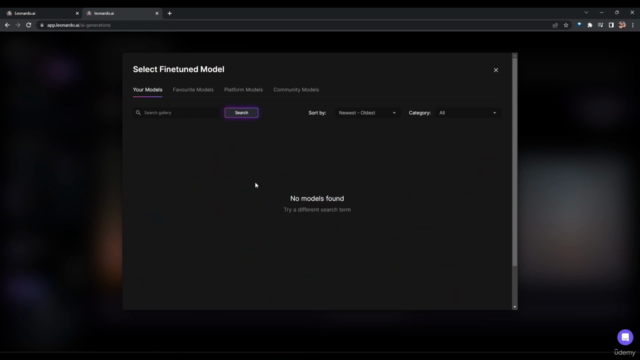
Task: Open the tab search chevron in title bar
Action: coord(586,13)
